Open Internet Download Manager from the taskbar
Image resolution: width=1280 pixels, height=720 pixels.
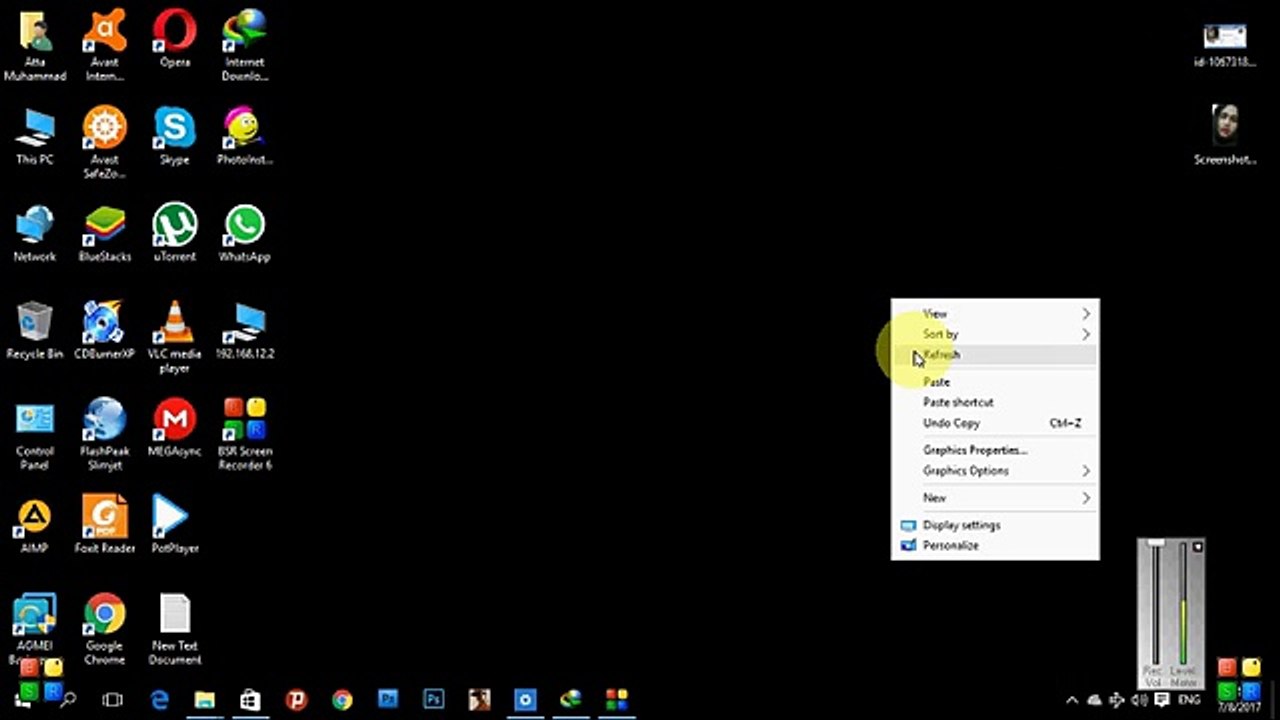point(570,700)
